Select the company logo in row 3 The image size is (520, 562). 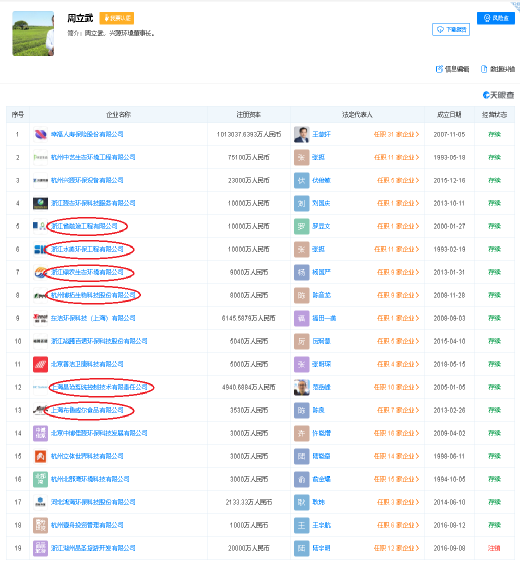click(x=40, y=180)
